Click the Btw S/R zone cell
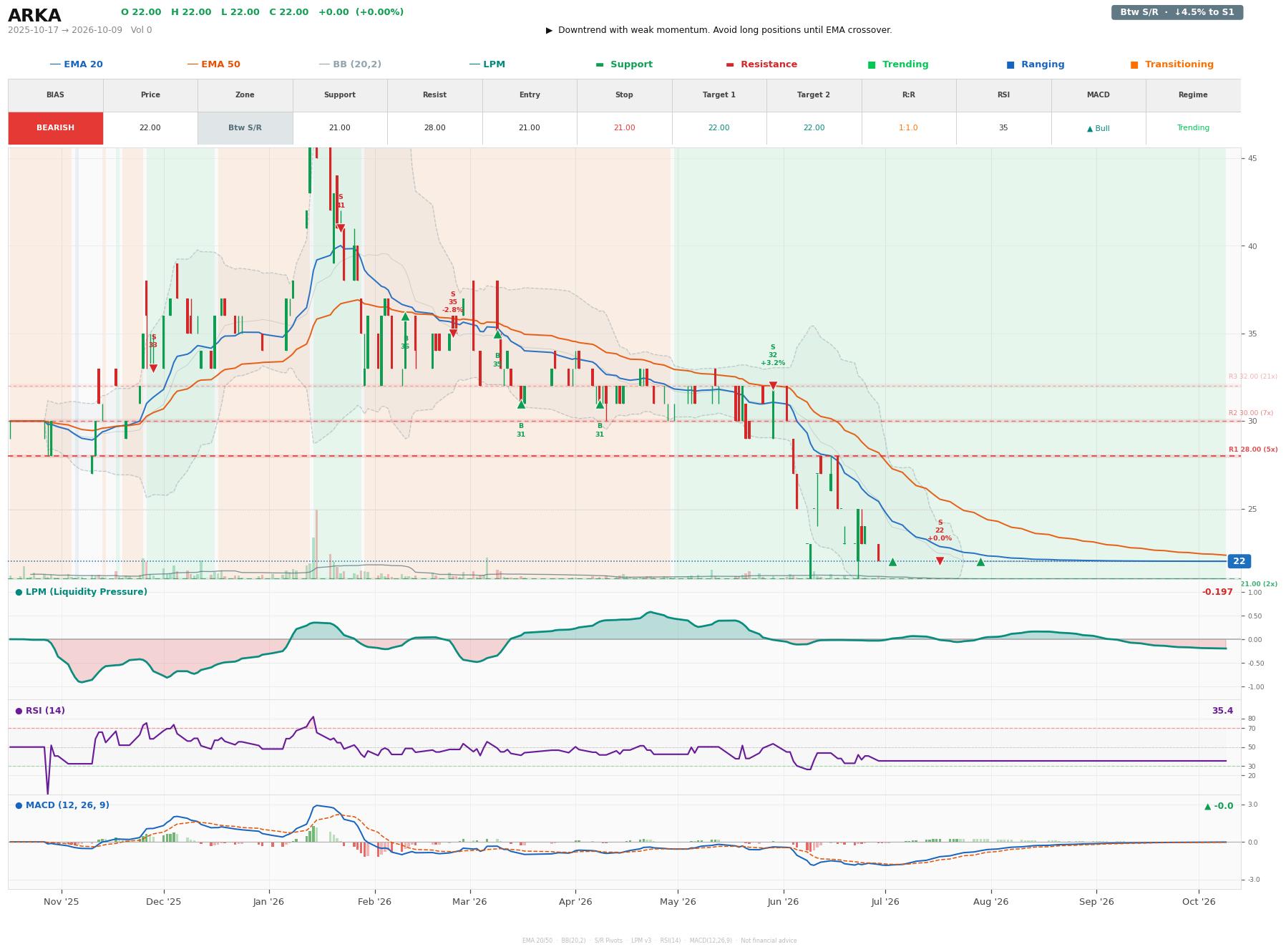The image size is (1286, 952). tap(245, 128)
